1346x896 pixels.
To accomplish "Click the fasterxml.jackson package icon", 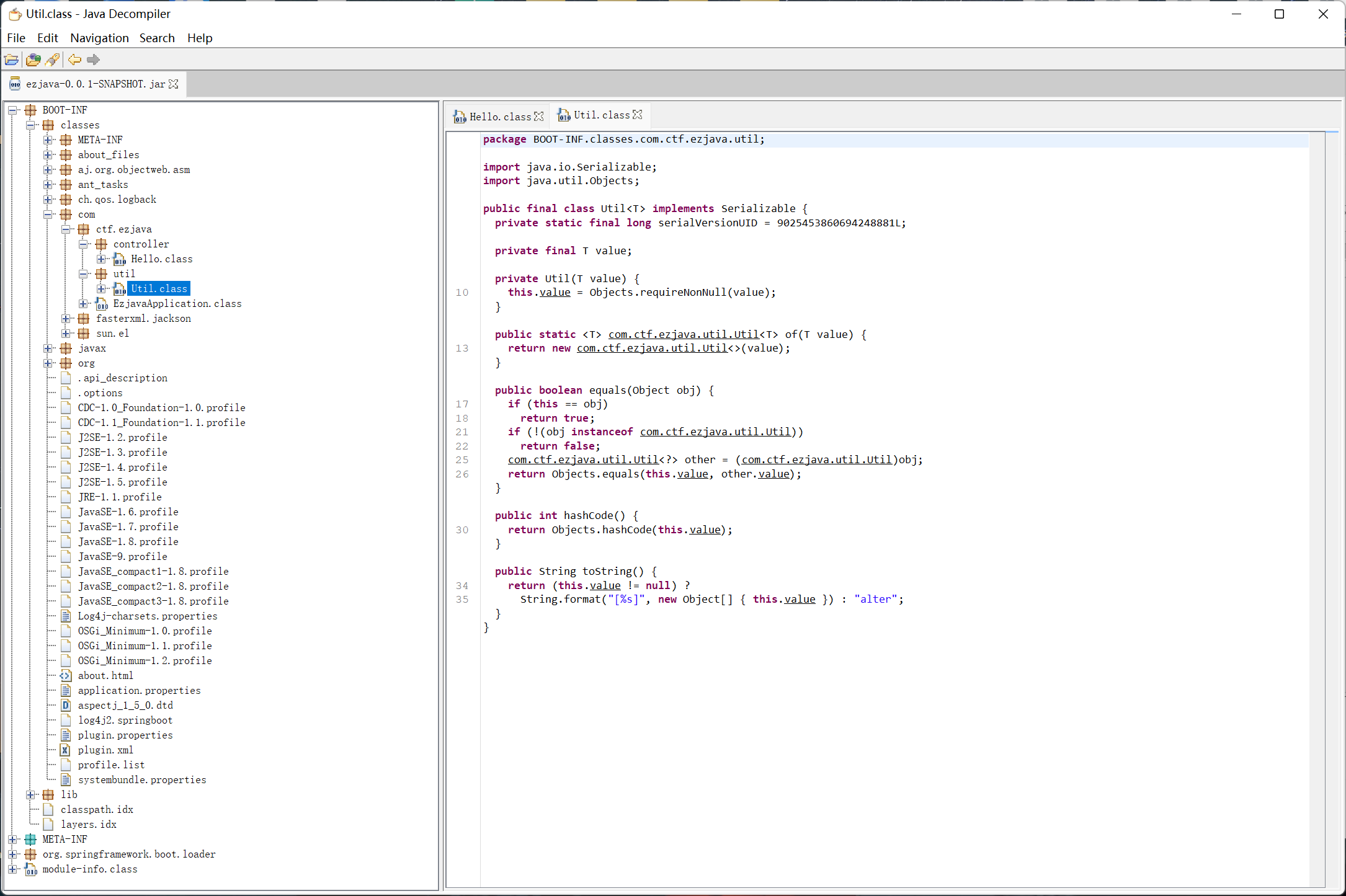I will point(84,319).
